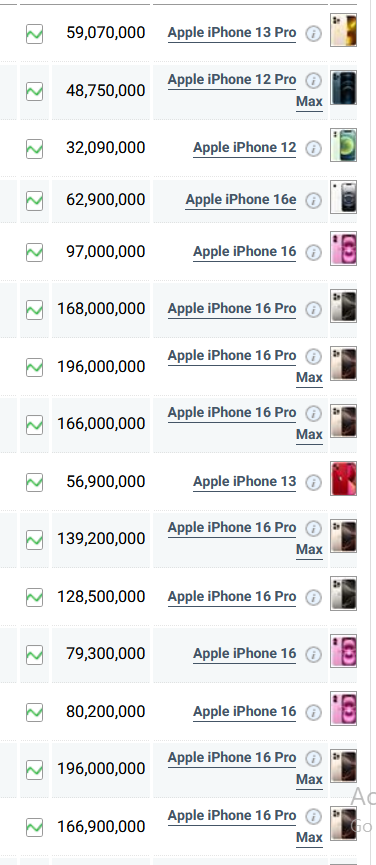Follow the Apple iPhone 16e link

click(241, 199)
